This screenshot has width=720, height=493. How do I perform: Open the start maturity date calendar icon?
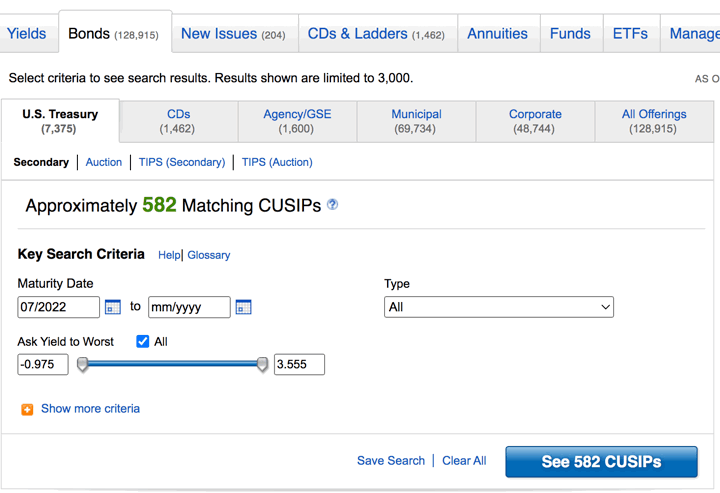113,307
